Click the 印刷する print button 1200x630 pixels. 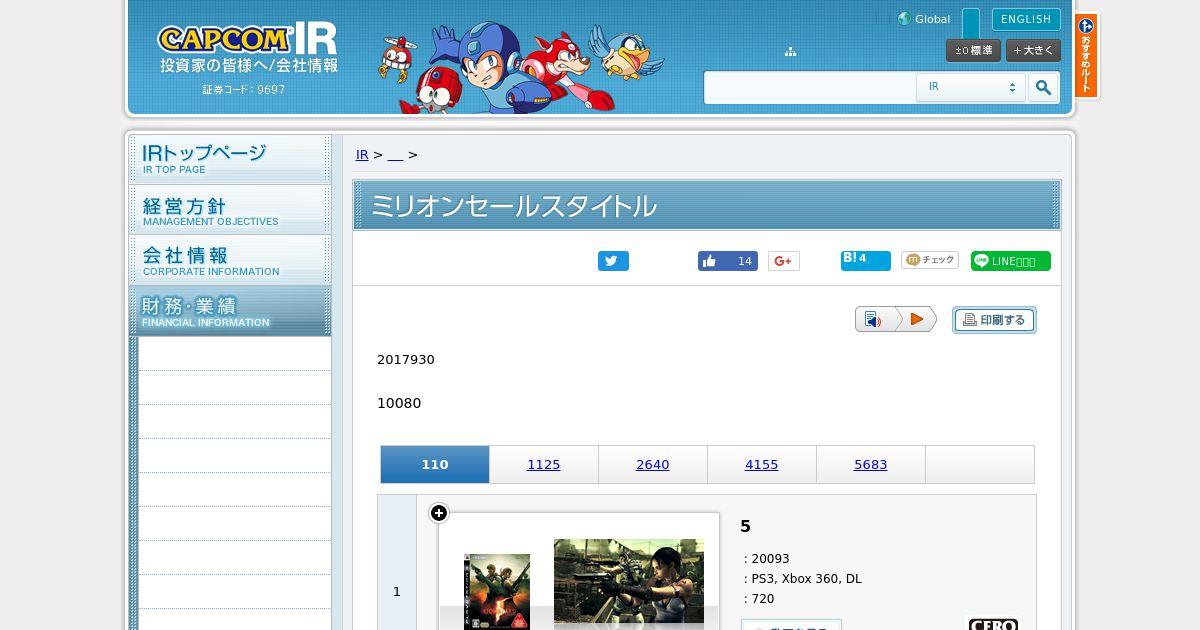(994, 320)
